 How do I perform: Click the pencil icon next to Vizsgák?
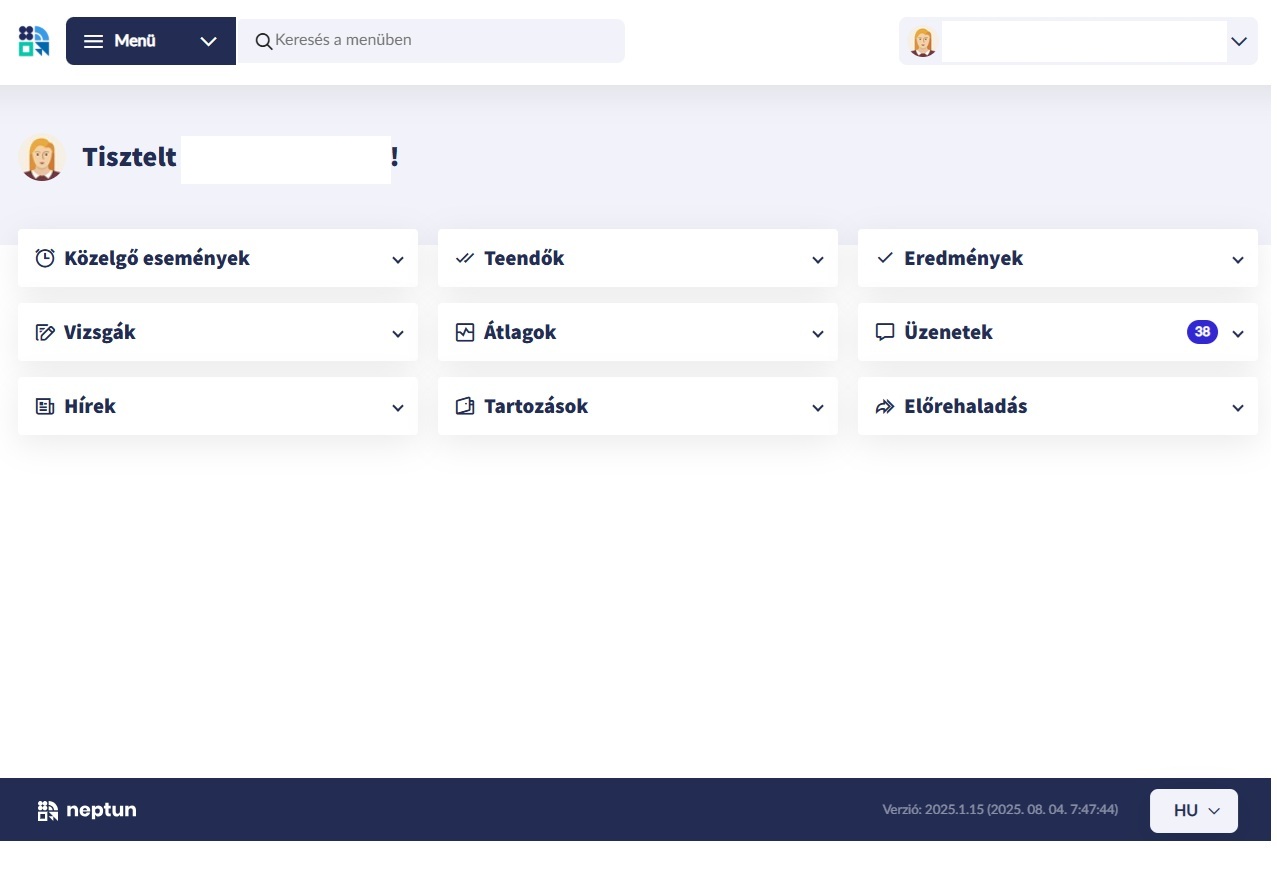pos(45,333)
